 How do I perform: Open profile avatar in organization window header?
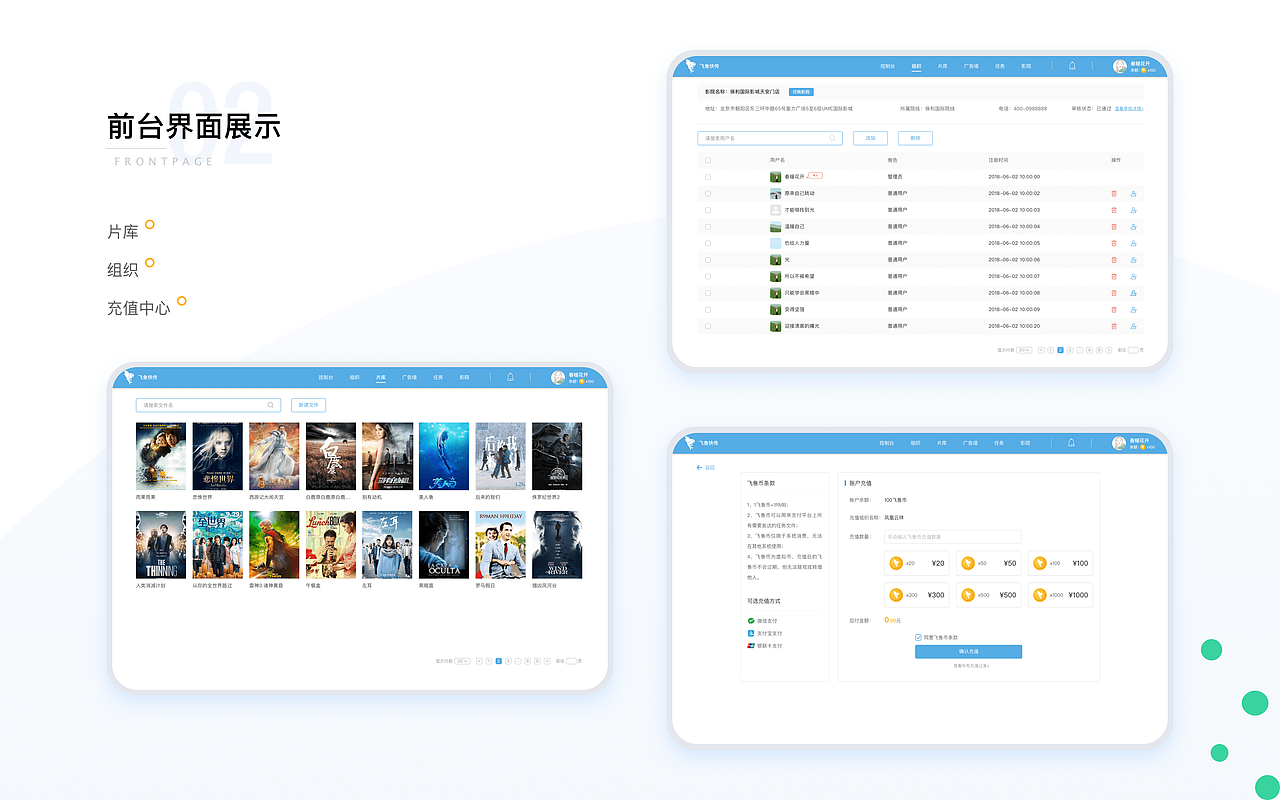pyautogui.click(x=1120, y=66)
